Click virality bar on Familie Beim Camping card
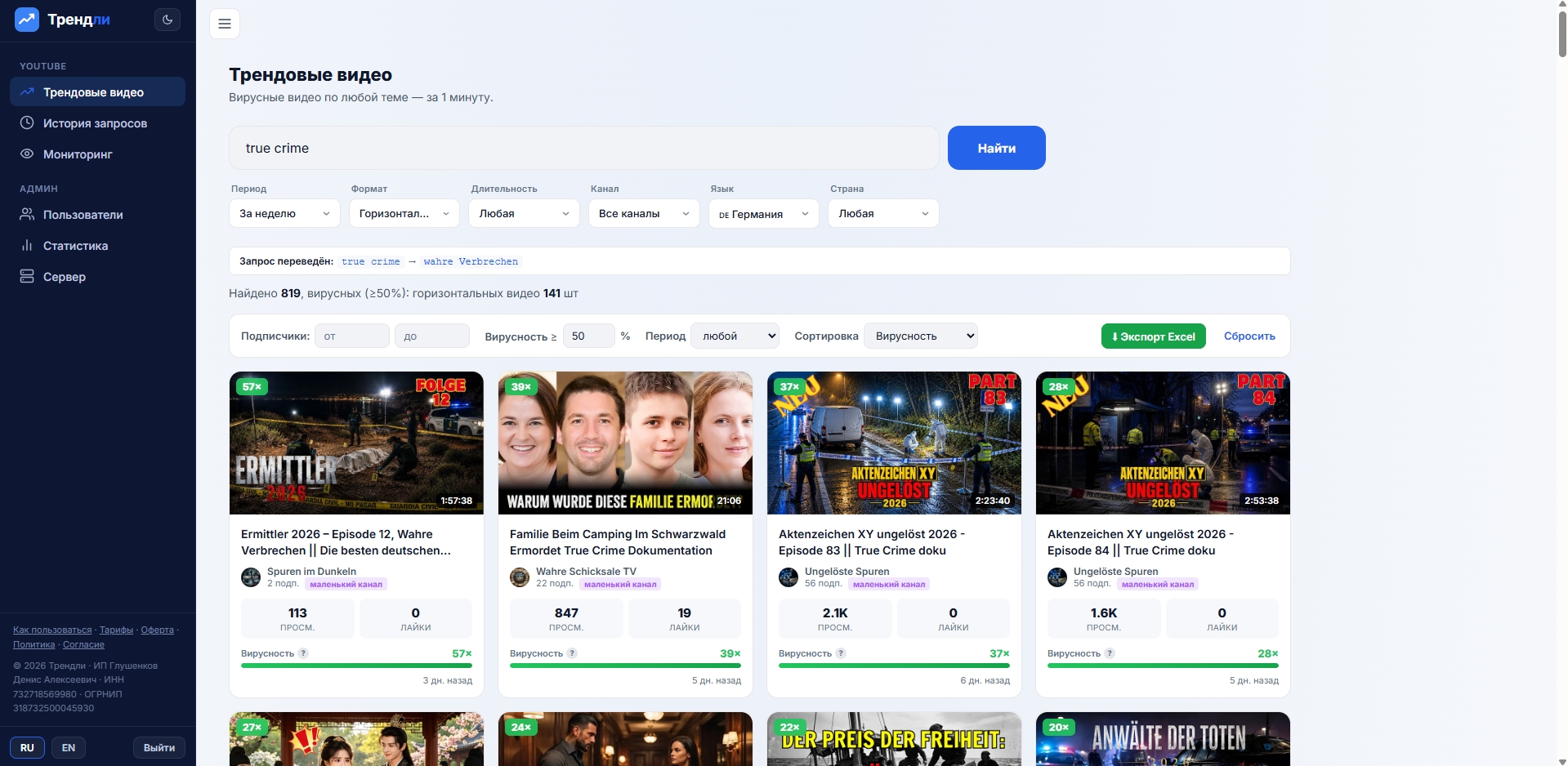The image size is (1568, 766). coord(625,666)
